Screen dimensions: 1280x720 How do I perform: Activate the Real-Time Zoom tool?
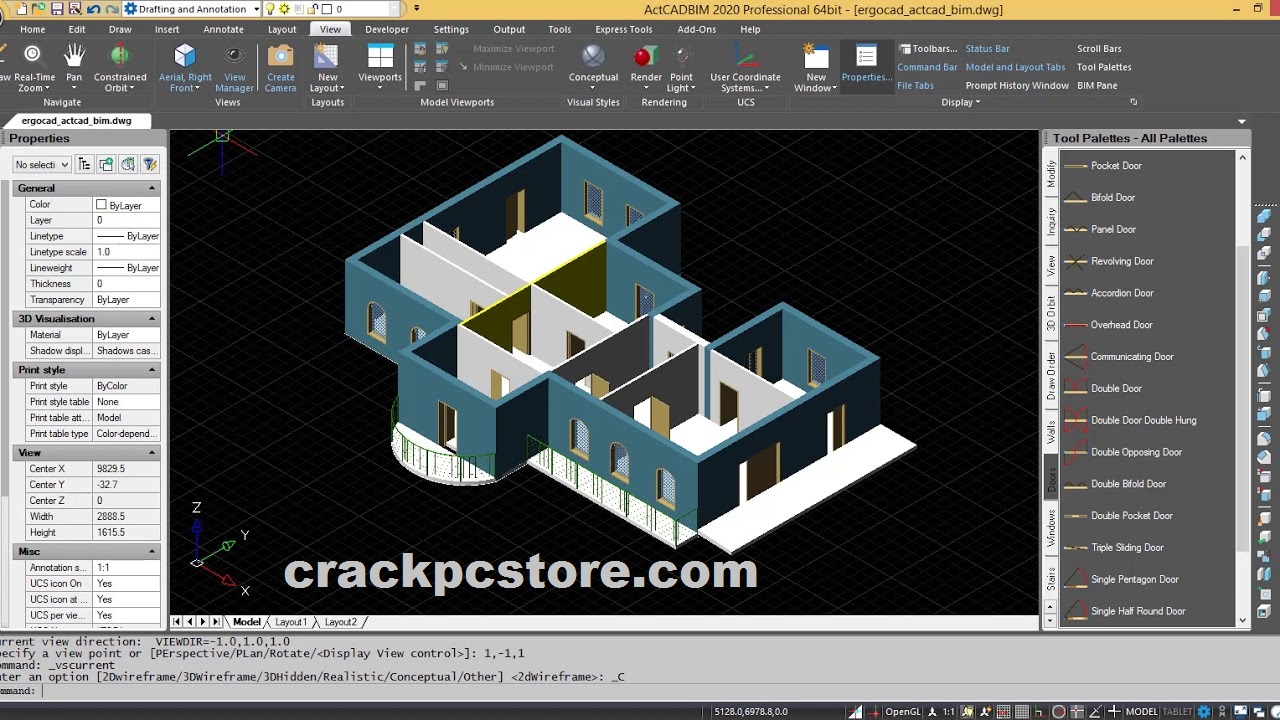pos(32,68)
